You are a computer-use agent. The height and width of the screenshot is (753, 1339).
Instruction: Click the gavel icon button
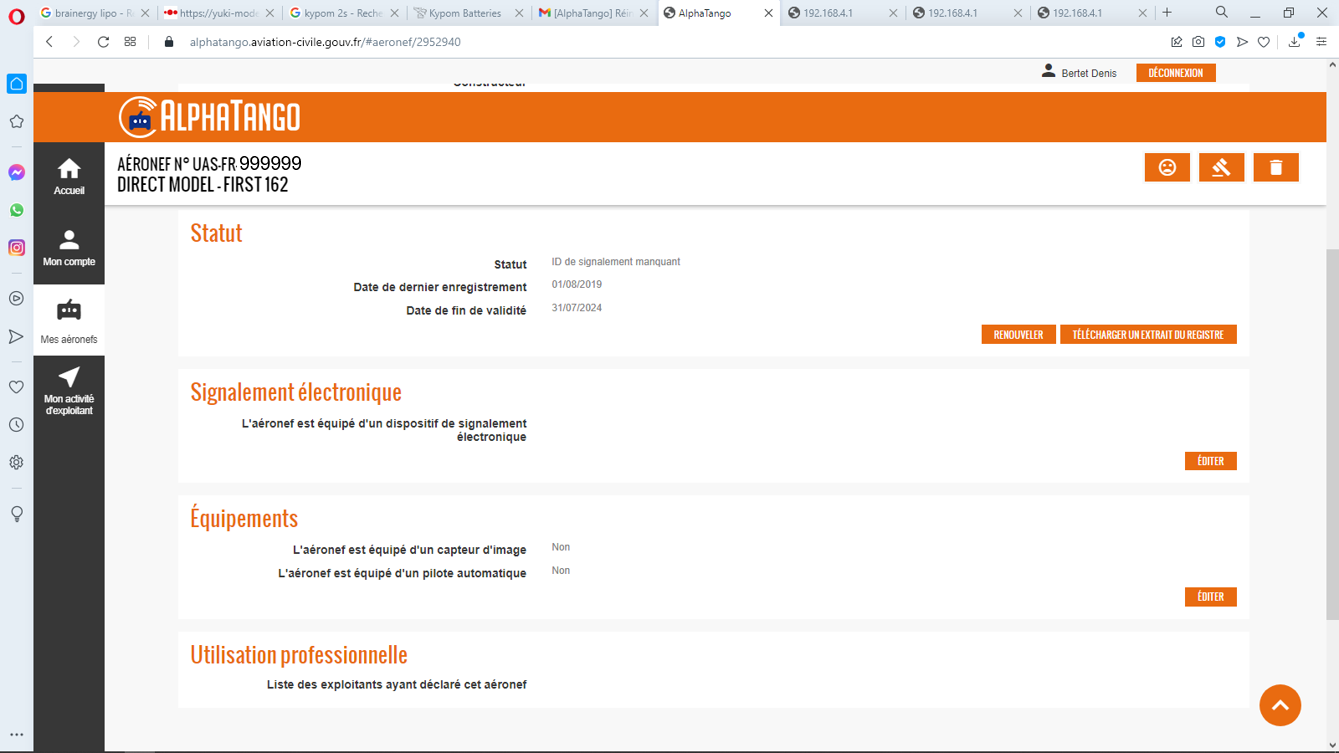(1221, 168)
